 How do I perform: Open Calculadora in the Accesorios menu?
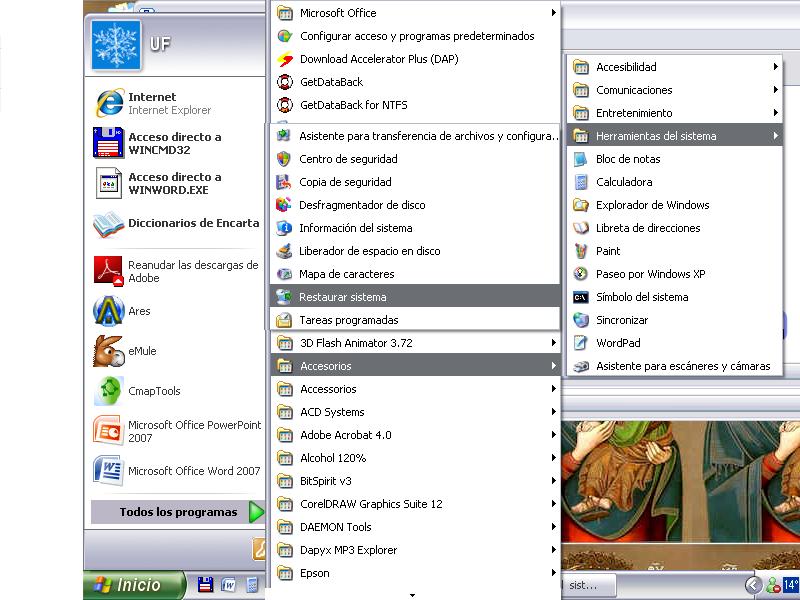623,182
